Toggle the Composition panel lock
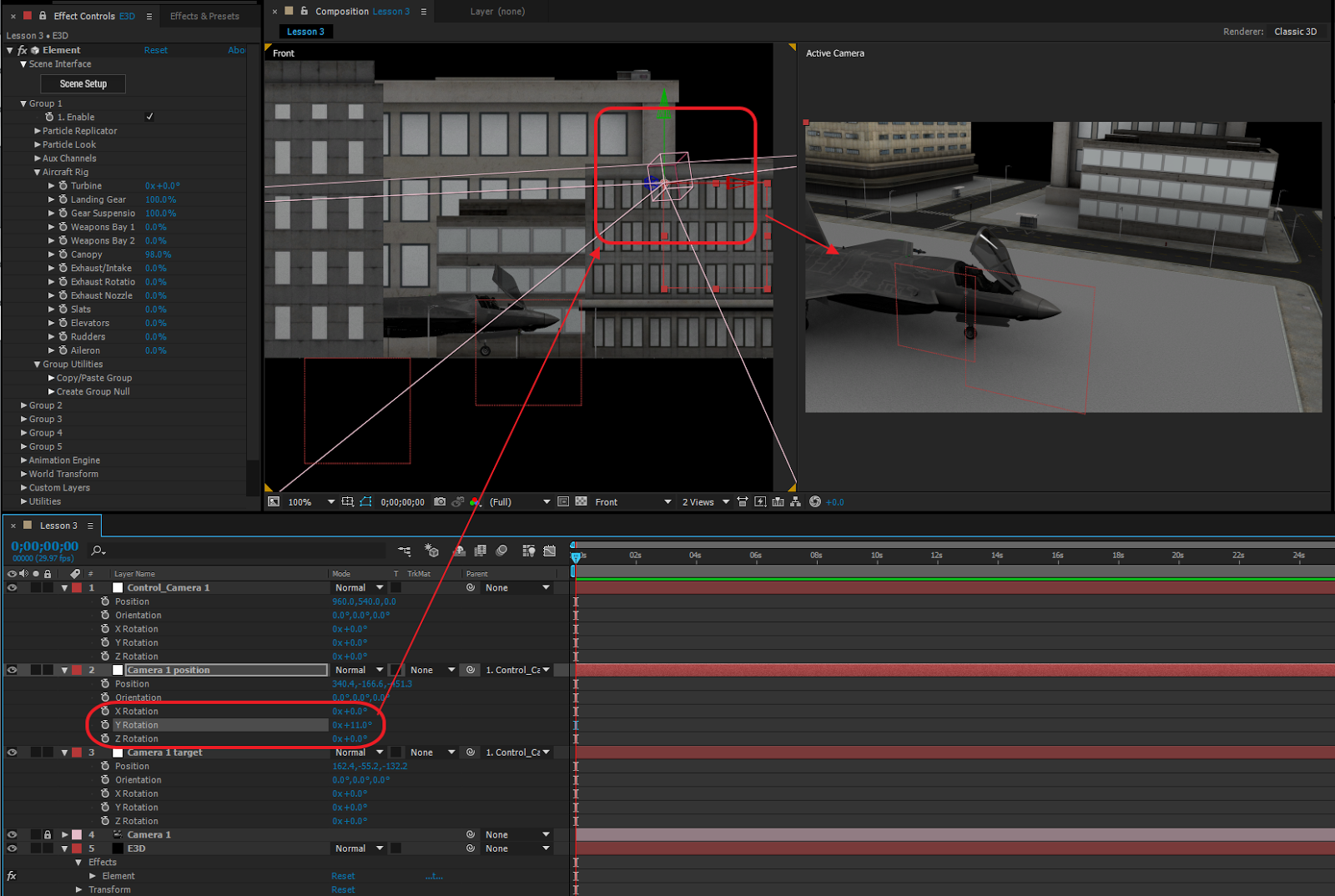The height and width of the screenshot is (896, 1335). coord(305,11)
